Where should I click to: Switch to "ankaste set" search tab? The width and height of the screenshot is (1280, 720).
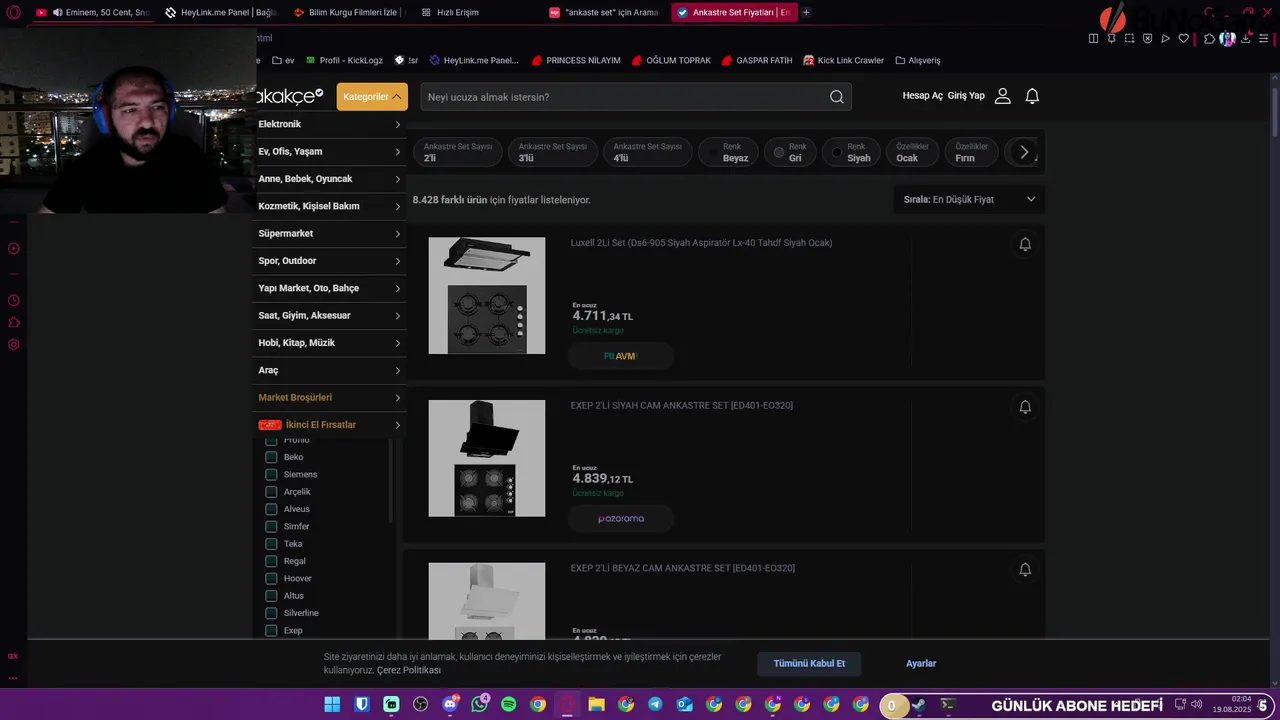tap(604, 13)
